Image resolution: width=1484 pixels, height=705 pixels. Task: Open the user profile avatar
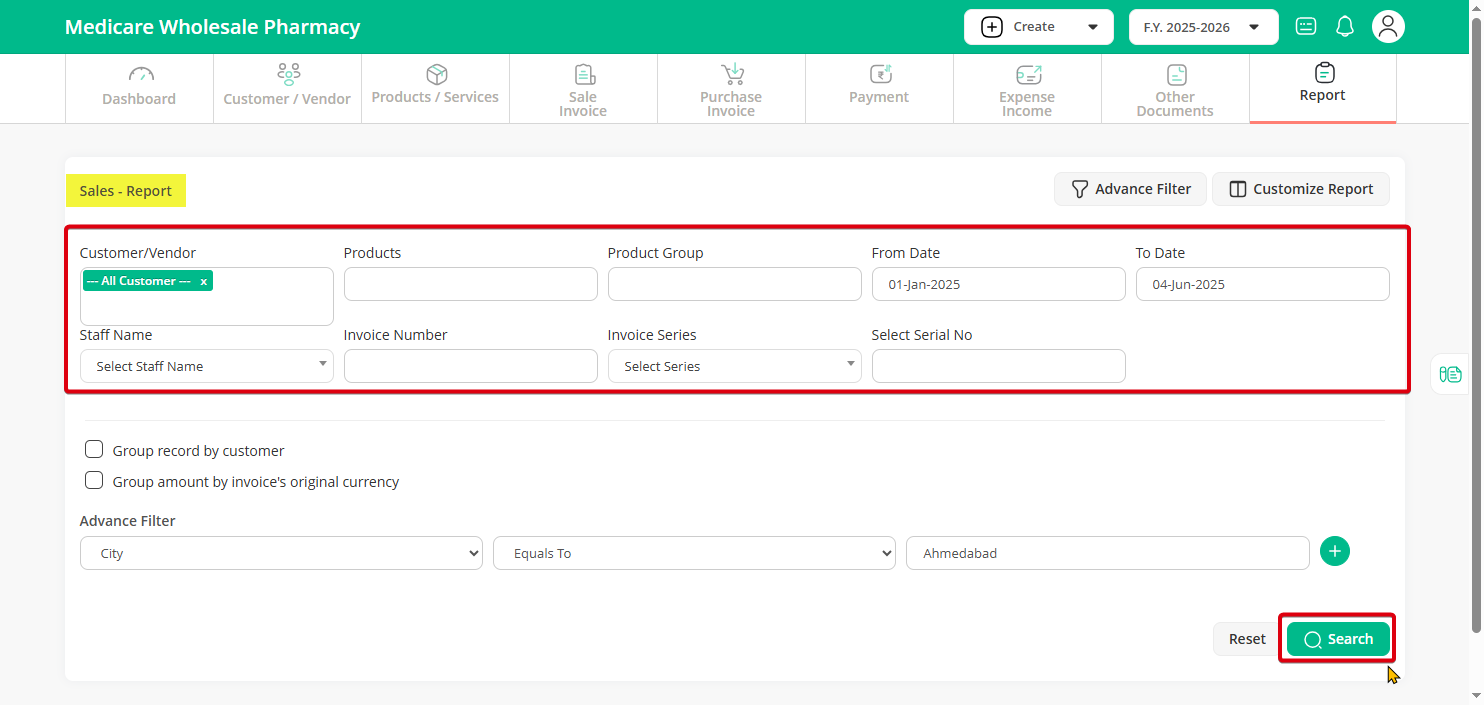(1388, 27)
